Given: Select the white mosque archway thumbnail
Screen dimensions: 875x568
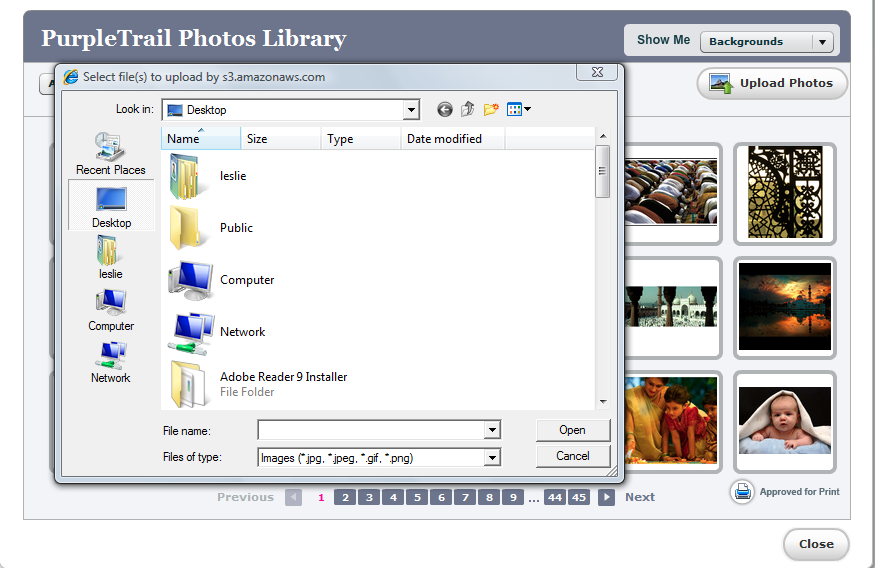Looking at the screenshot, I should pos(672,307).
